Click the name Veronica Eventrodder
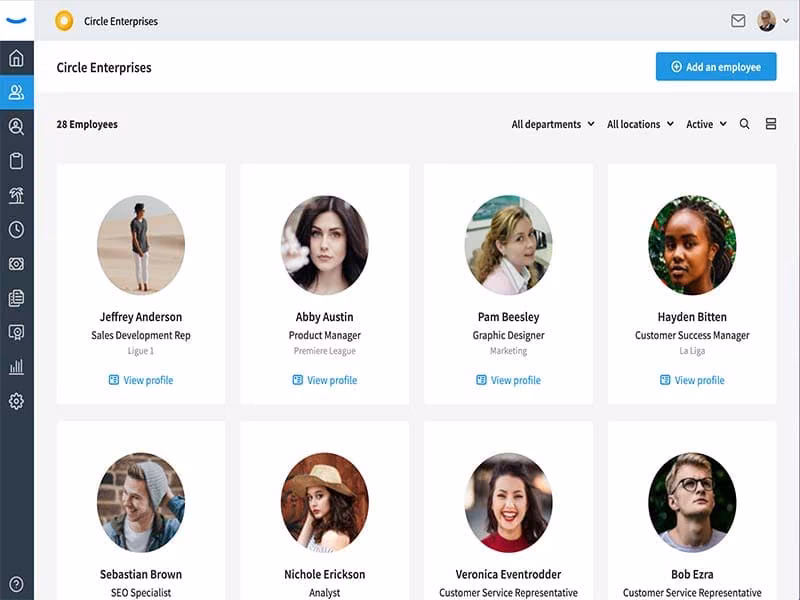The width and height of the screenshot is (800, 600). tap(508, 574)
